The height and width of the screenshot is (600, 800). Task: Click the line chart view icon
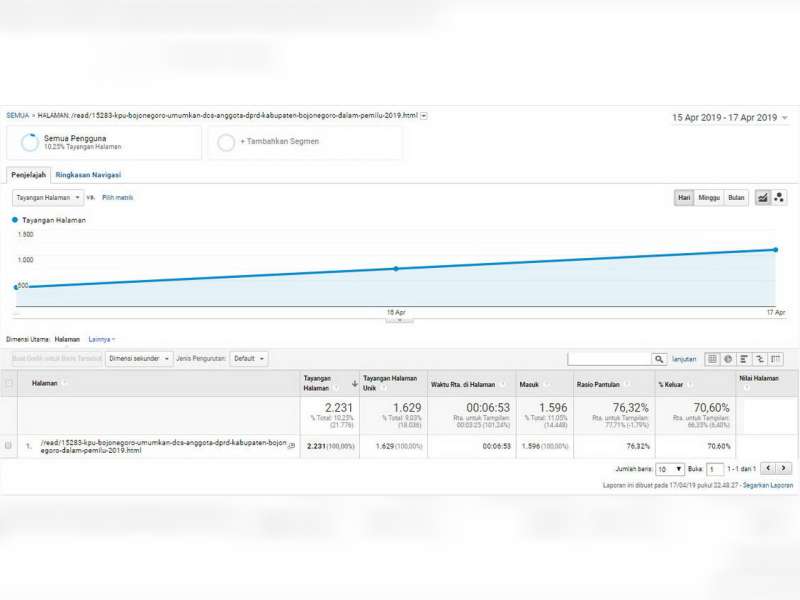(763, 198)
